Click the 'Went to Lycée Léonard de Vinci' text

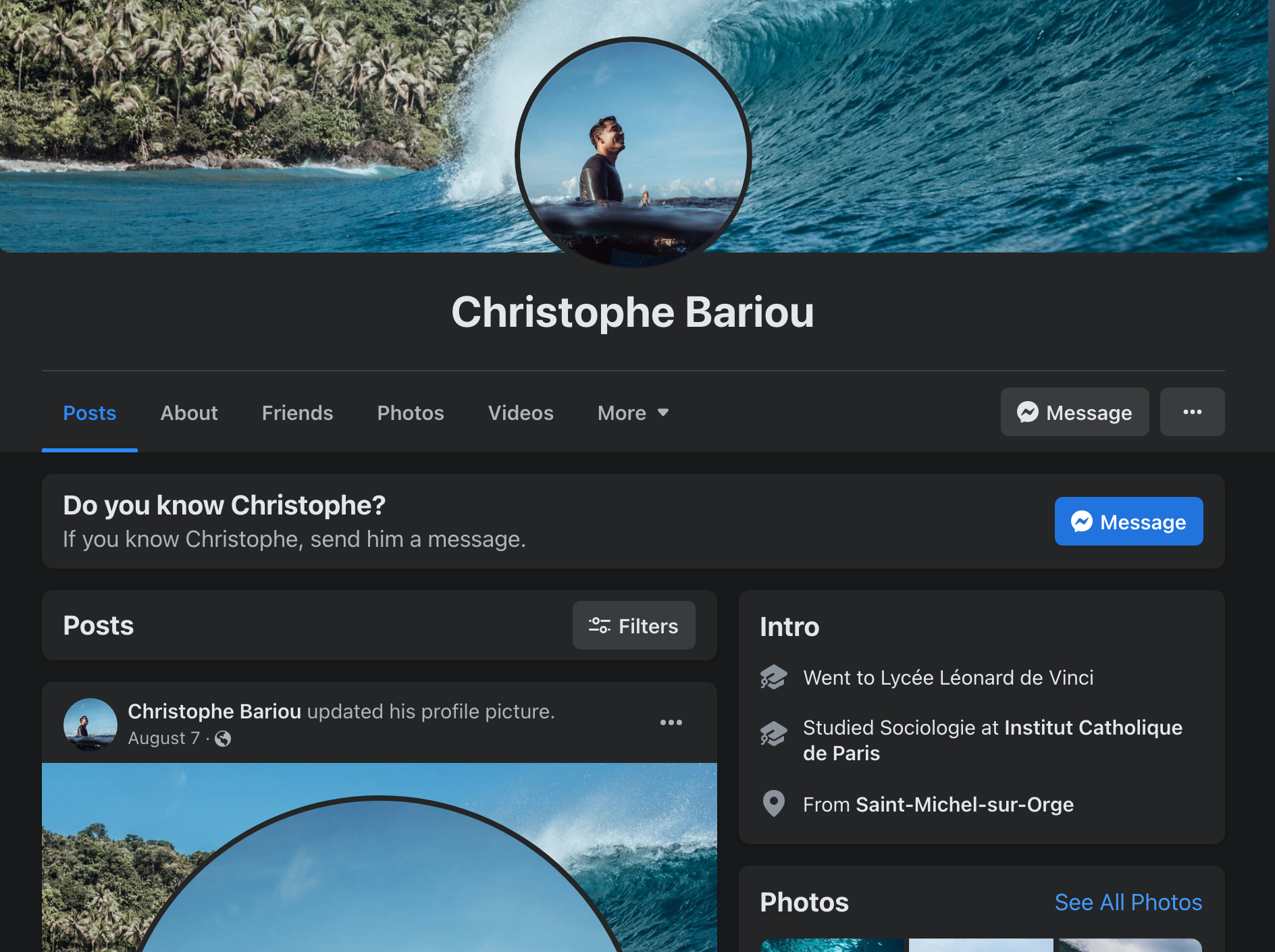click(948, 677)
